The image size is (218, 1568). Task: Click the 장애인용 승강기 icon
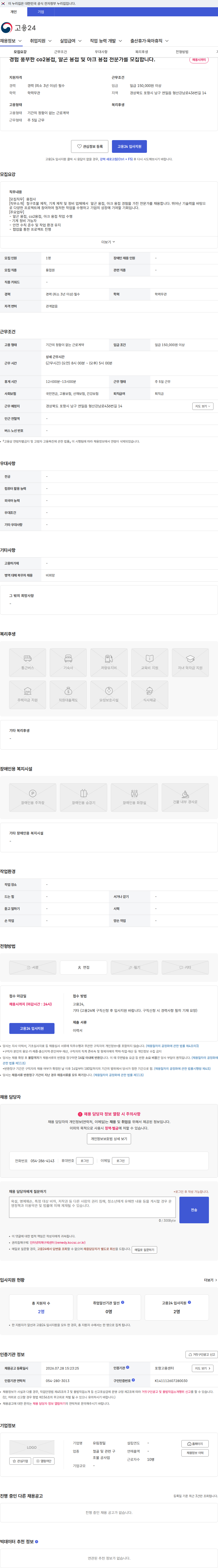click(83, 797)
